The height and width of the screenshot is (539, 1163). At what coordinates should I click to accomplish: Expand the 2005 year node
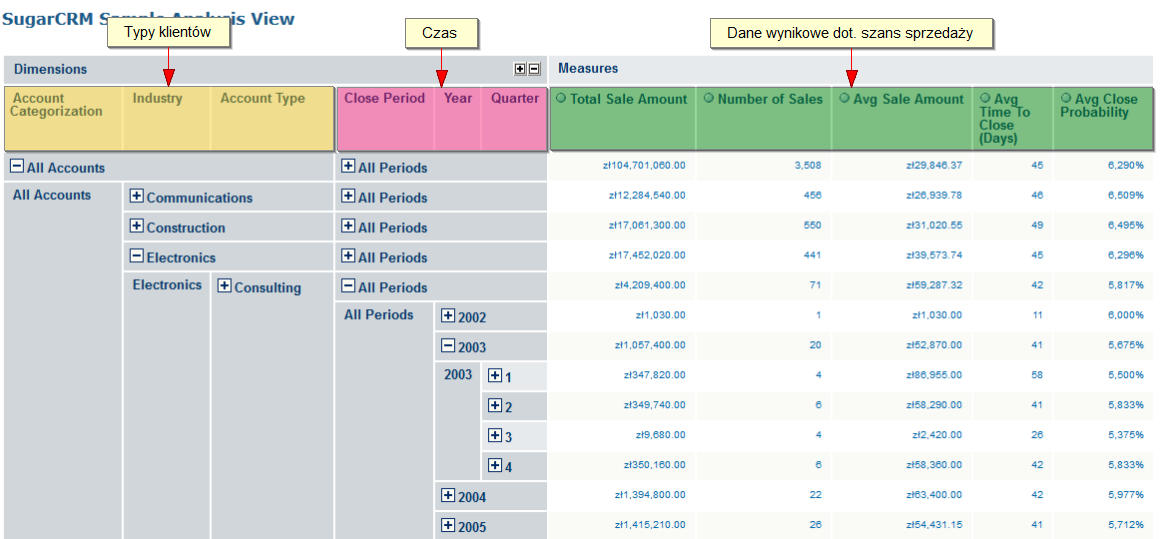(x=448, y=526)
